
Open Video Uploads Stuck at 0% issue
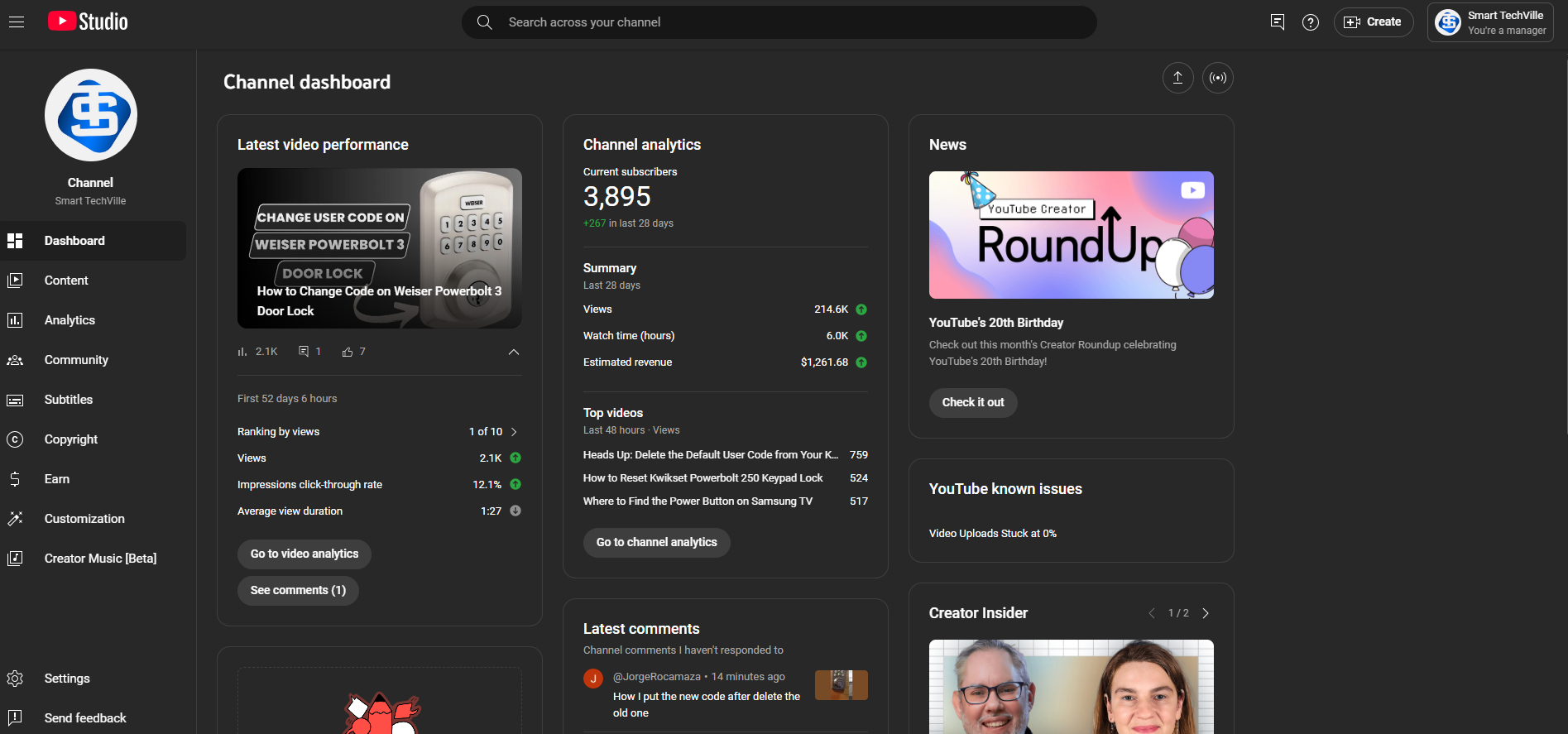pyautogui.click(x=993, y=534)
